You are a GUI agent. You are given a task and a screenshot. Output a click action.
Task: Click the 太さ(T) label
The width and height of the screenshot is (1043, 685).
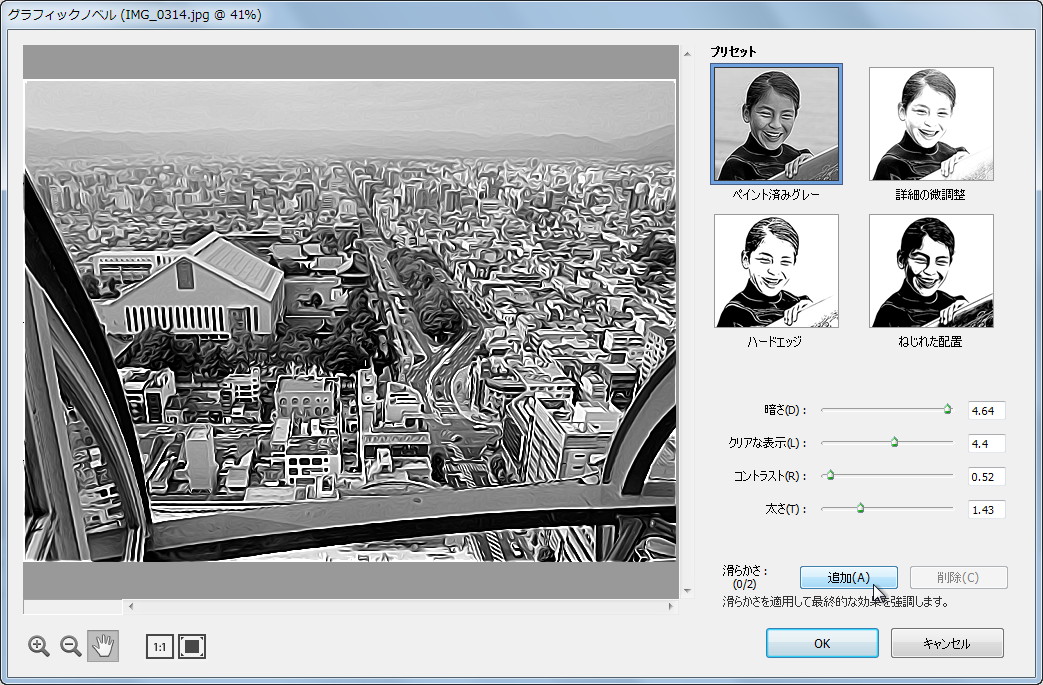(x=786, y=509)
